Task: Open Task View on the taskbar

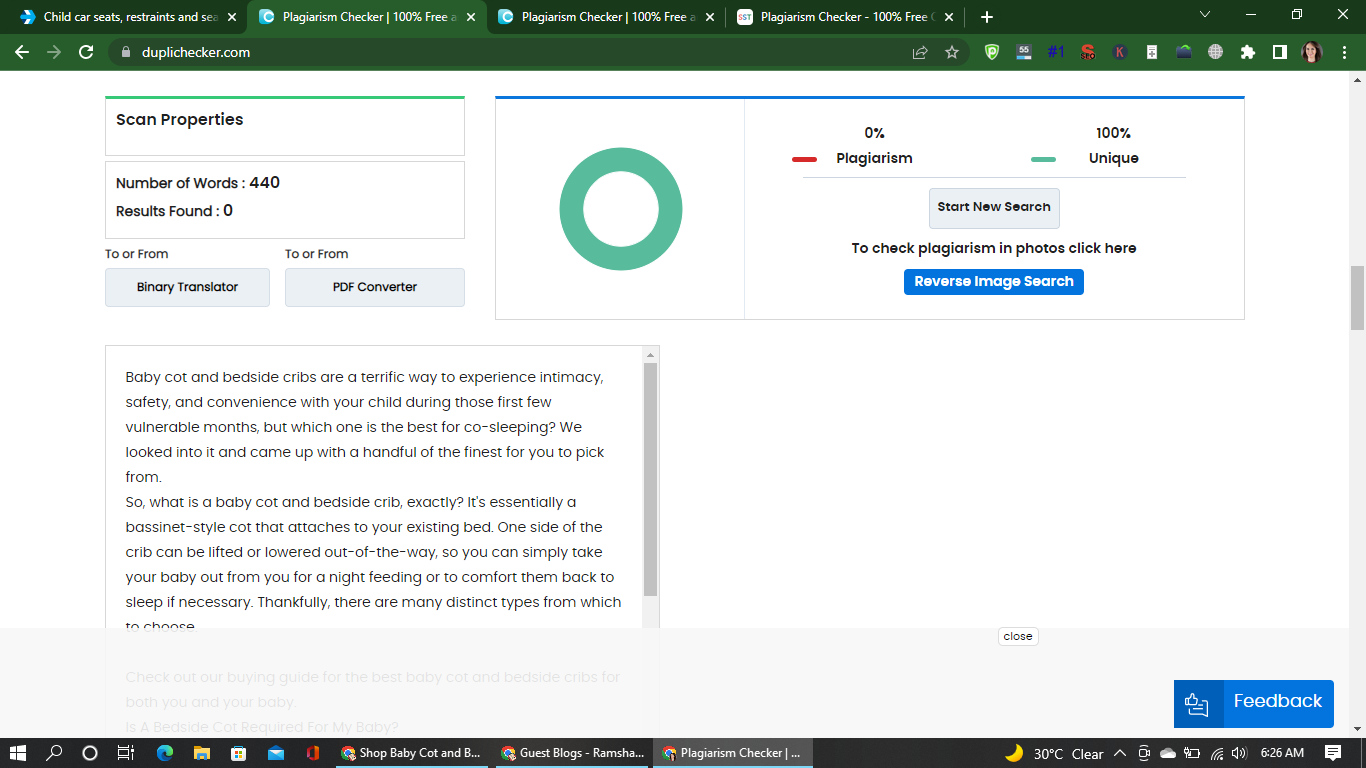Action: (126, 753)
